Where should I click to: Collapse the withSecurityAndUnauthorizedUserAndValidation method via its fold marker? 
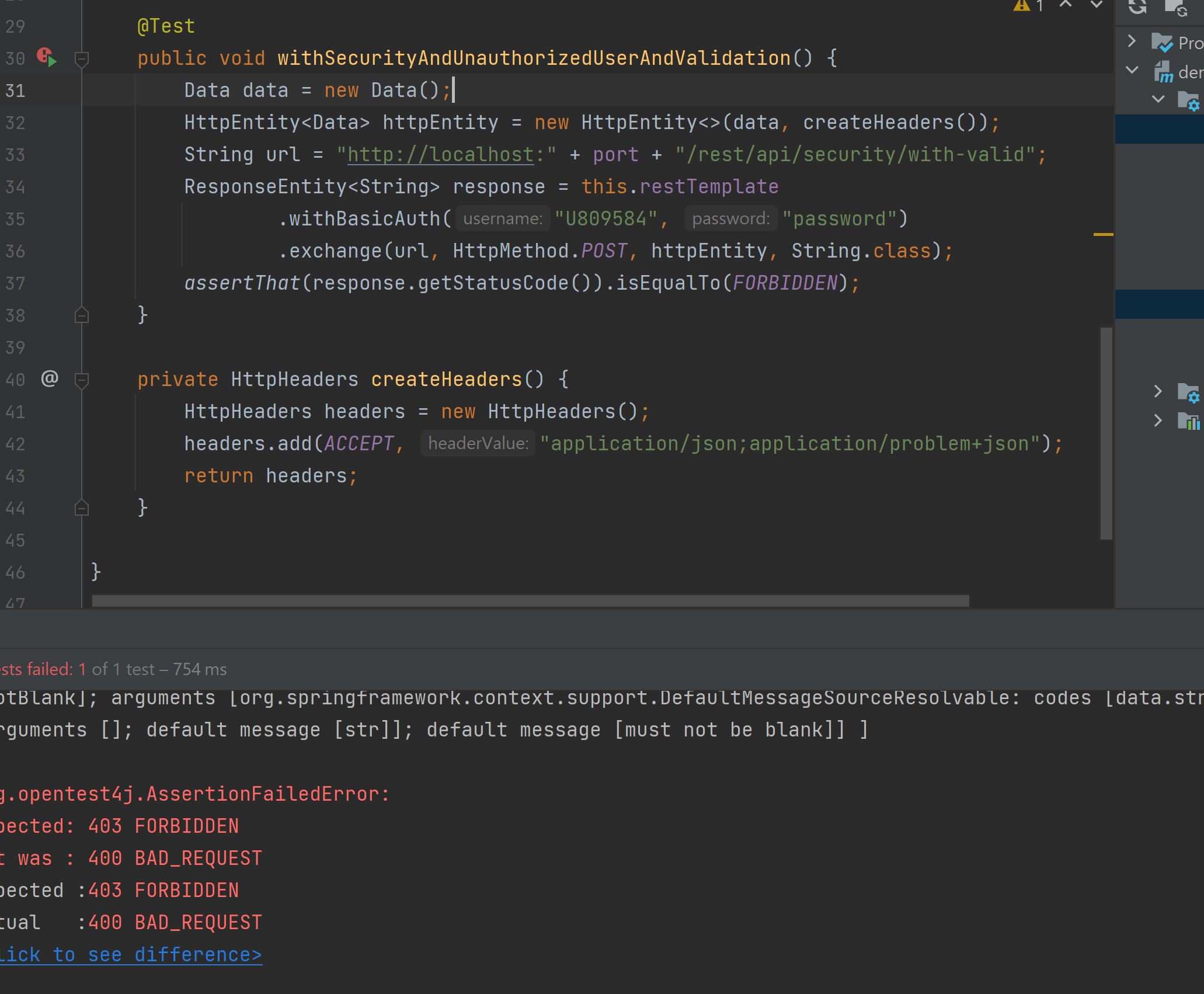(82, 58)
